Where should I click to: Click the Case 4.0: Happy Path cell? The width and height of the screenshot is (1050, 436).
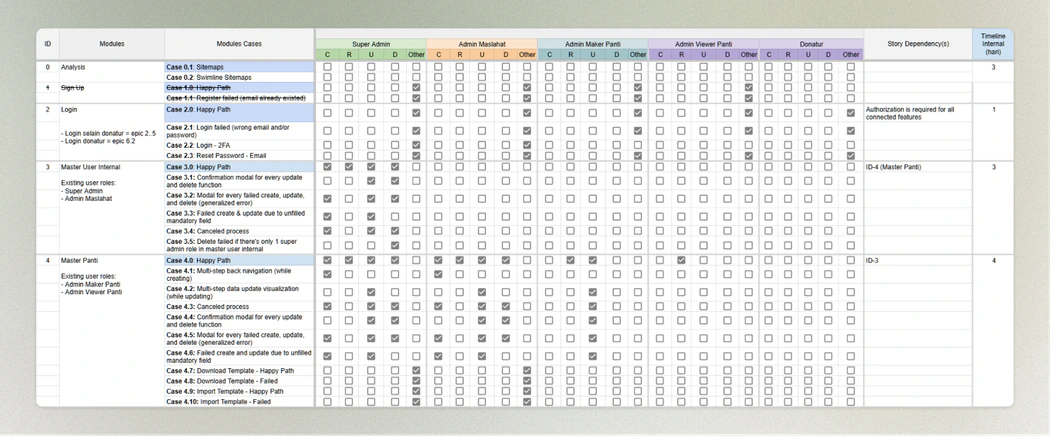[239, 260]
